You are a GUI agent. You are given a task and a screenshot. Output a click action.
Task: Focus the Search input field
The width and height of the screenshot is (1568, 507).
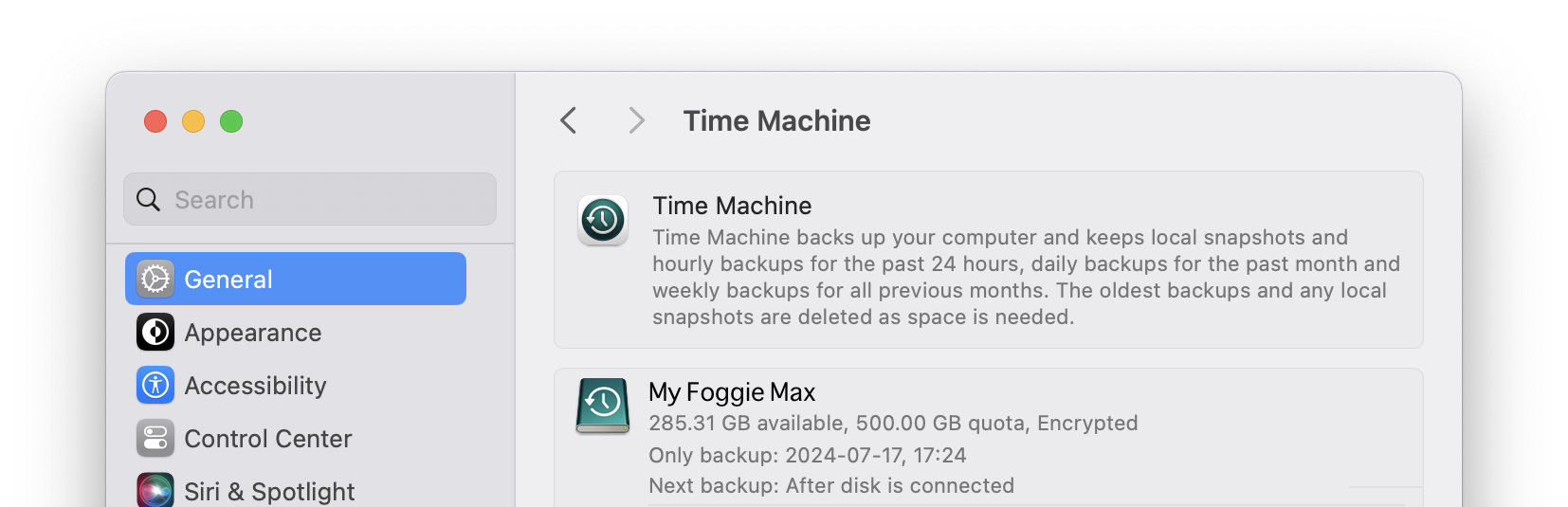point(310,199)
